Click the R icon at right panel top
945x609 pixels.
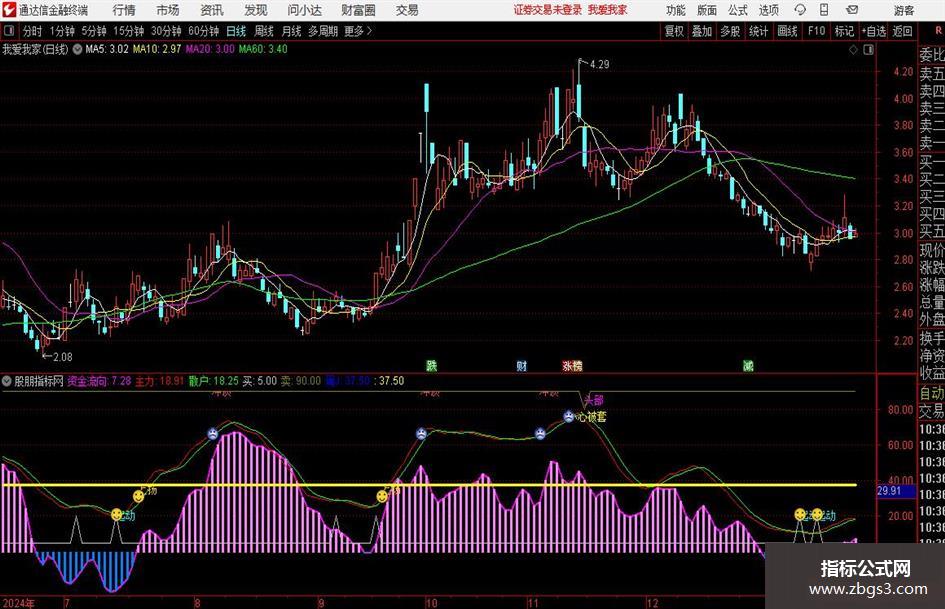pos(938,31)
